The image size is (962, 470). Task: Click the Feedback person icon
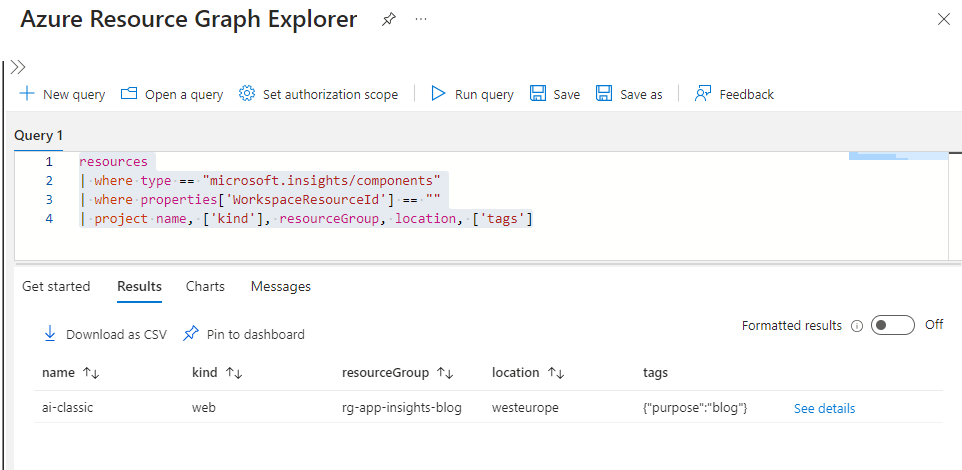(x=702, y=94)
